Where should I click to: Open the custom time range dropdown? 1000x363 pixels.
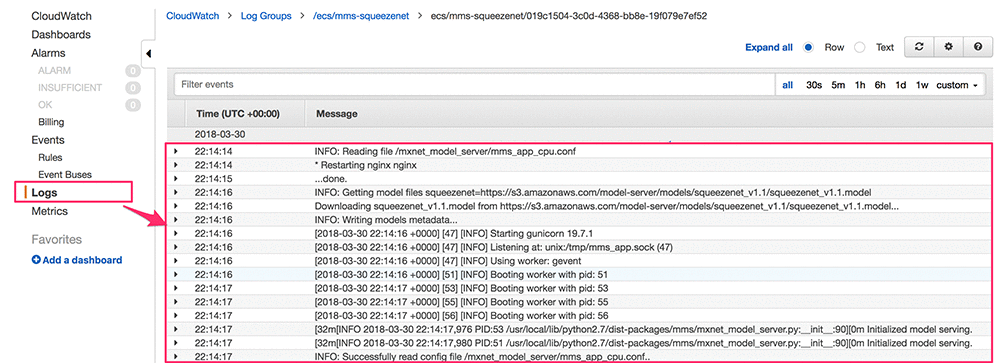pyautogui.click(x=957, y=85)
